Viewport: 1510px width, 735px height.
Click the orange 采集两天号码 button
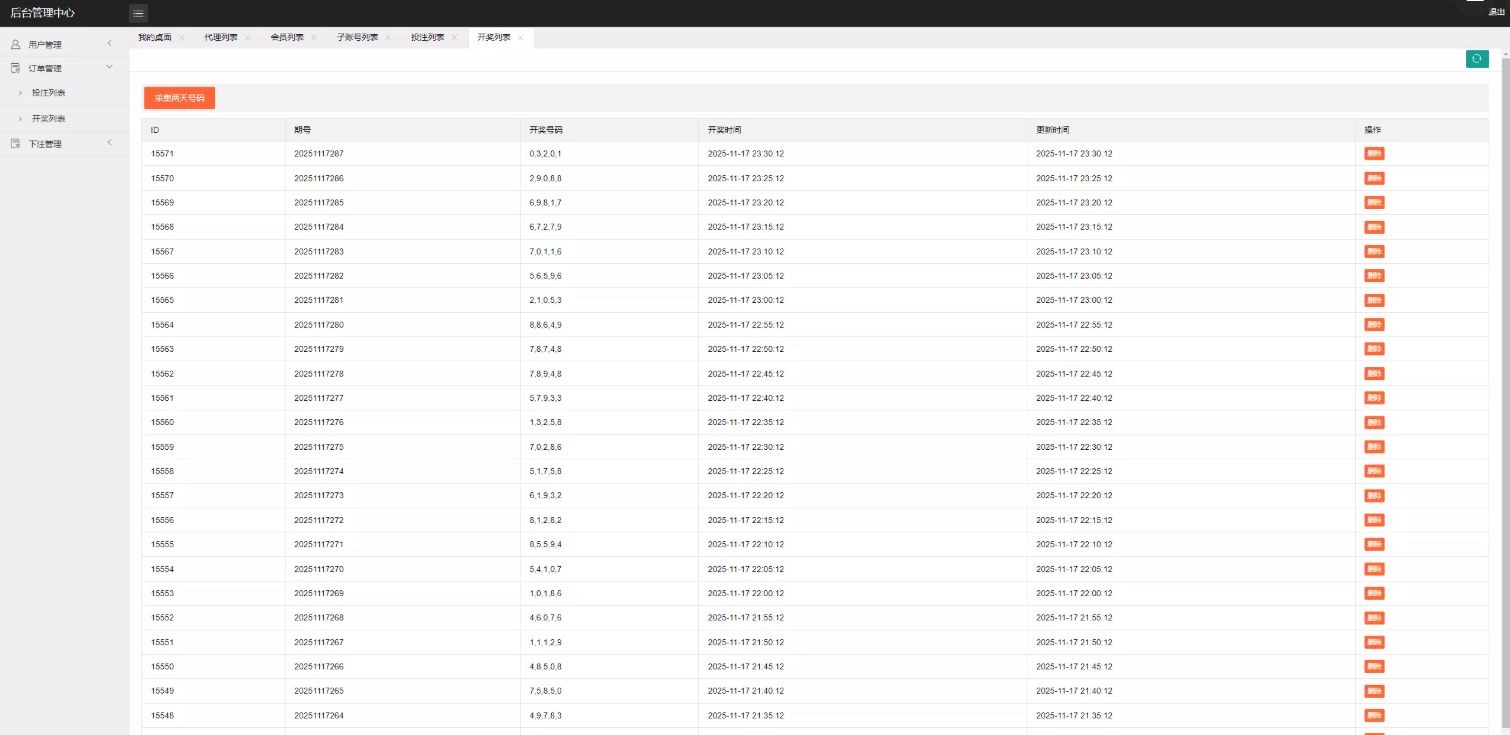point(179,98)
